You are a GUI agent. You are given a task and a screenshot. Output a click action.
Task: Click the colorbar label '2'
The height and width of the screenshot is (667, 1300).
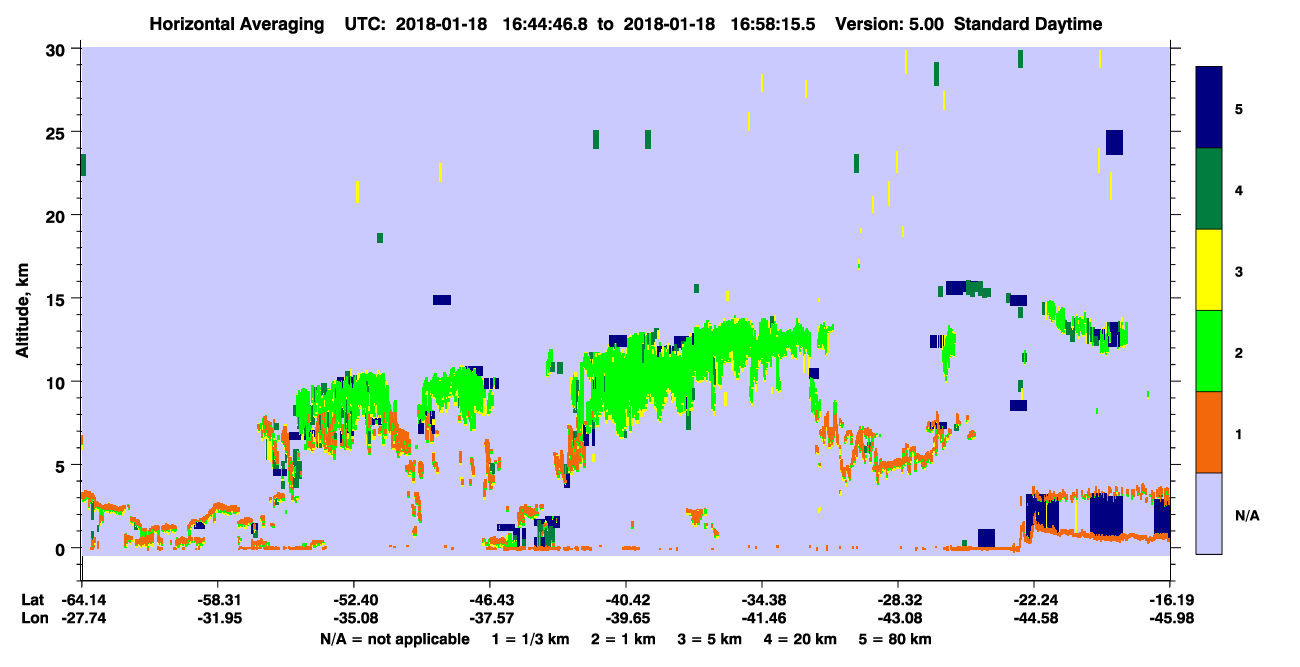pos(1239,352)
